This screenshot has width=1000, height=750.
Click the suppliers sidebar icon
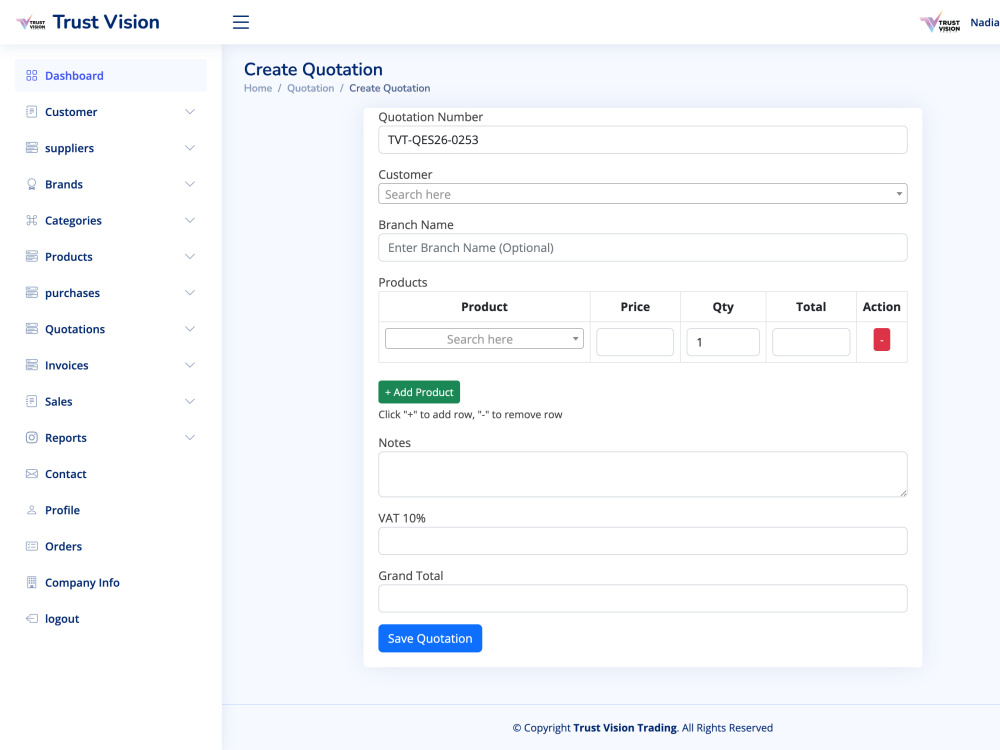pos(31,148)
